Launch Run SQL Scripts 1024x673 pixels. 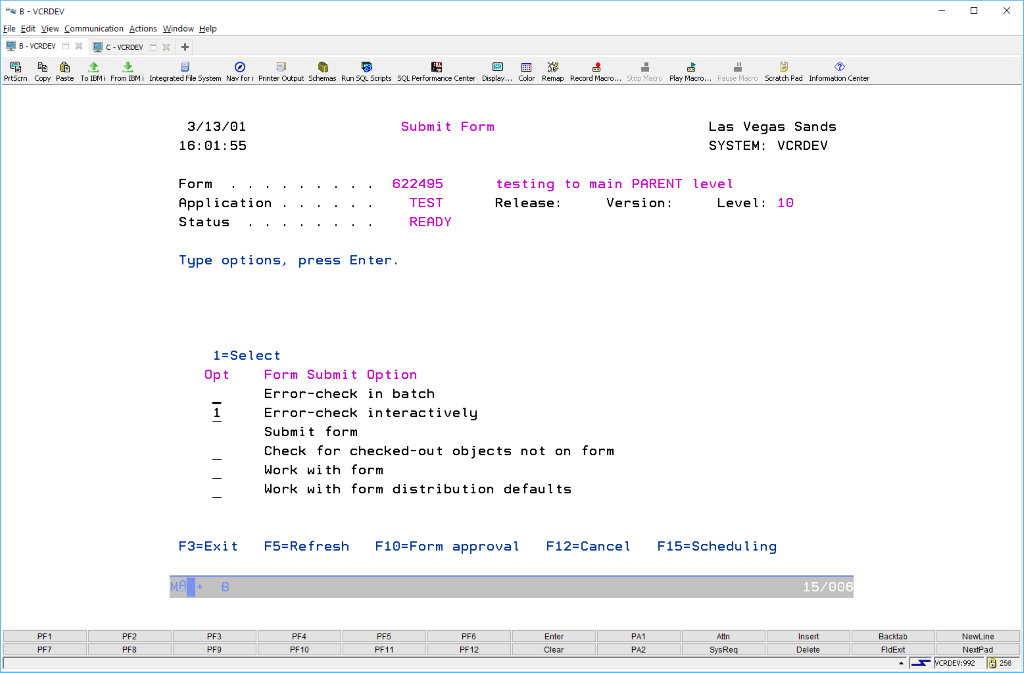(366, 71)
